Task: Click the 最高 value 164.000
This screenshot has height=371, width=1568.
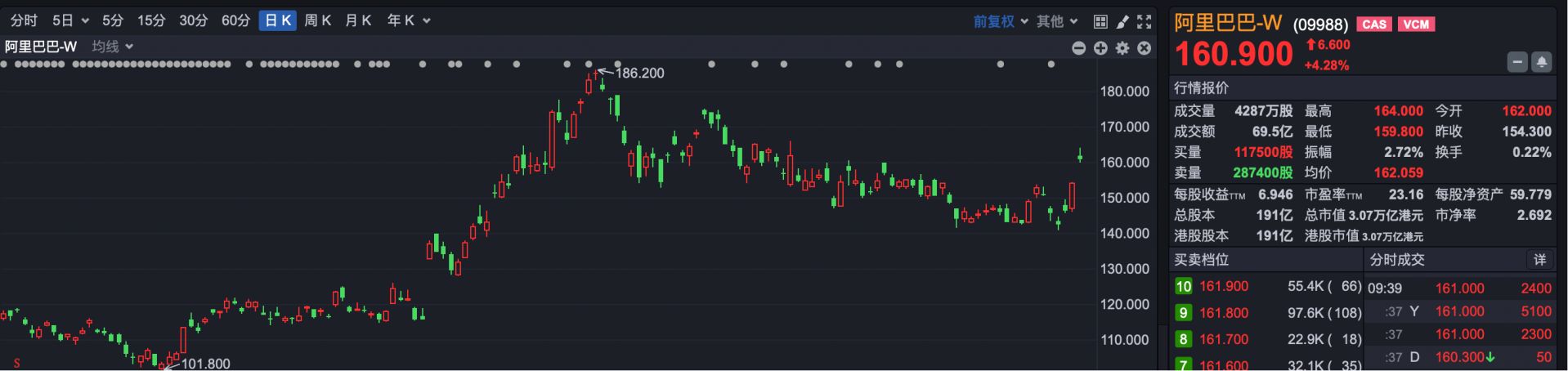Action: (1398, 111)
